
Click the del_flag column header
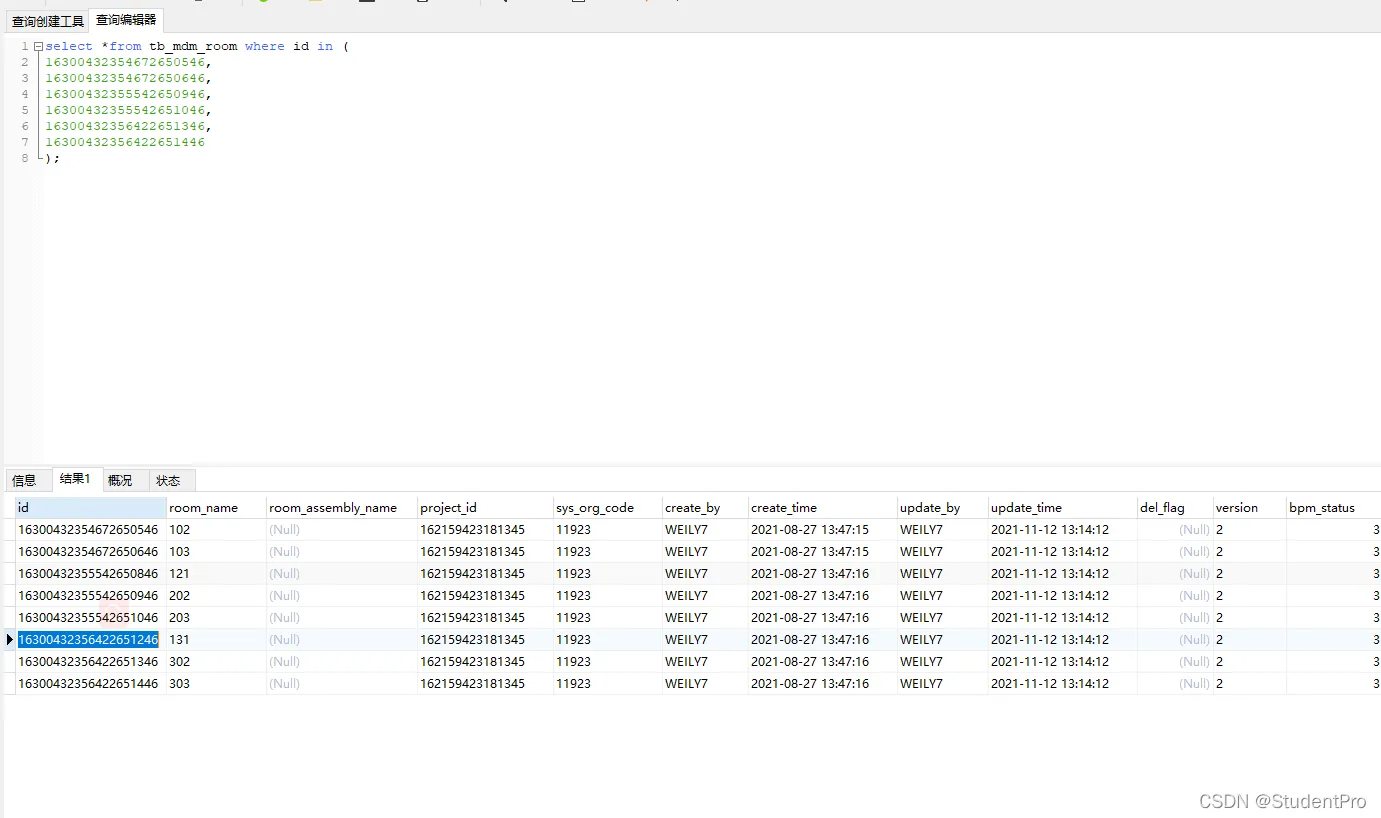(x=1175, y=508)
